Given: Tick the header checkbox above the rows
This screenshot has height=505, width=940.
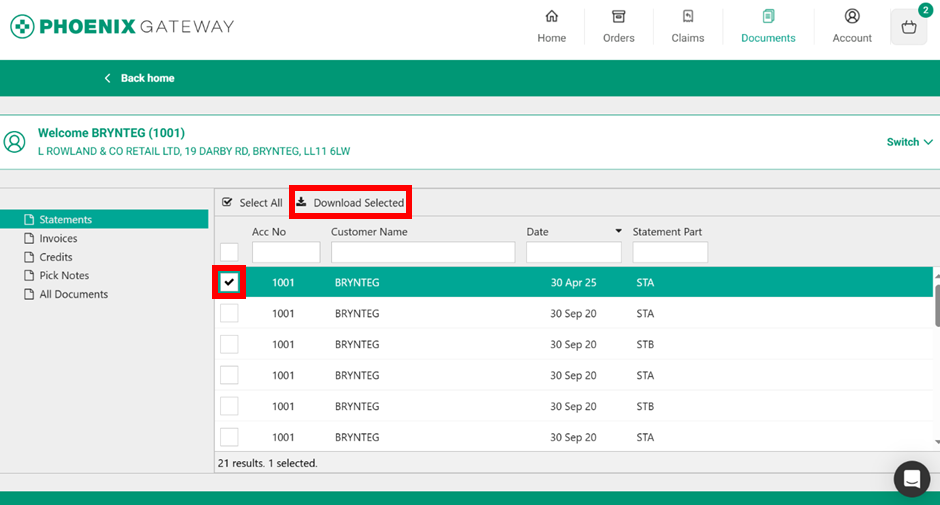Looking at the screenshot, I should 229,252.
